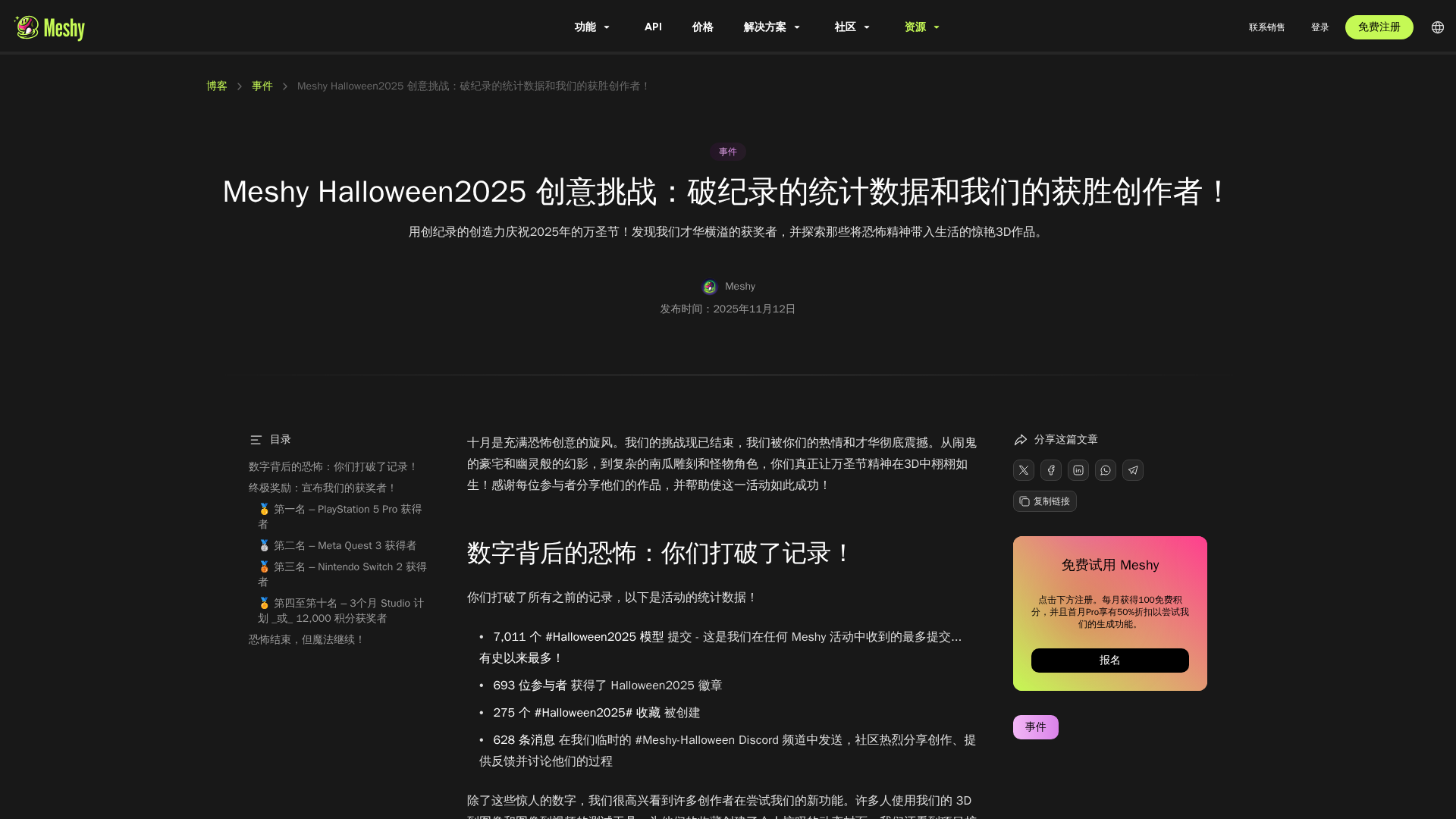Click the 免费注册 sign-up button
The image size is (1456, 819).
point(1379,27)
